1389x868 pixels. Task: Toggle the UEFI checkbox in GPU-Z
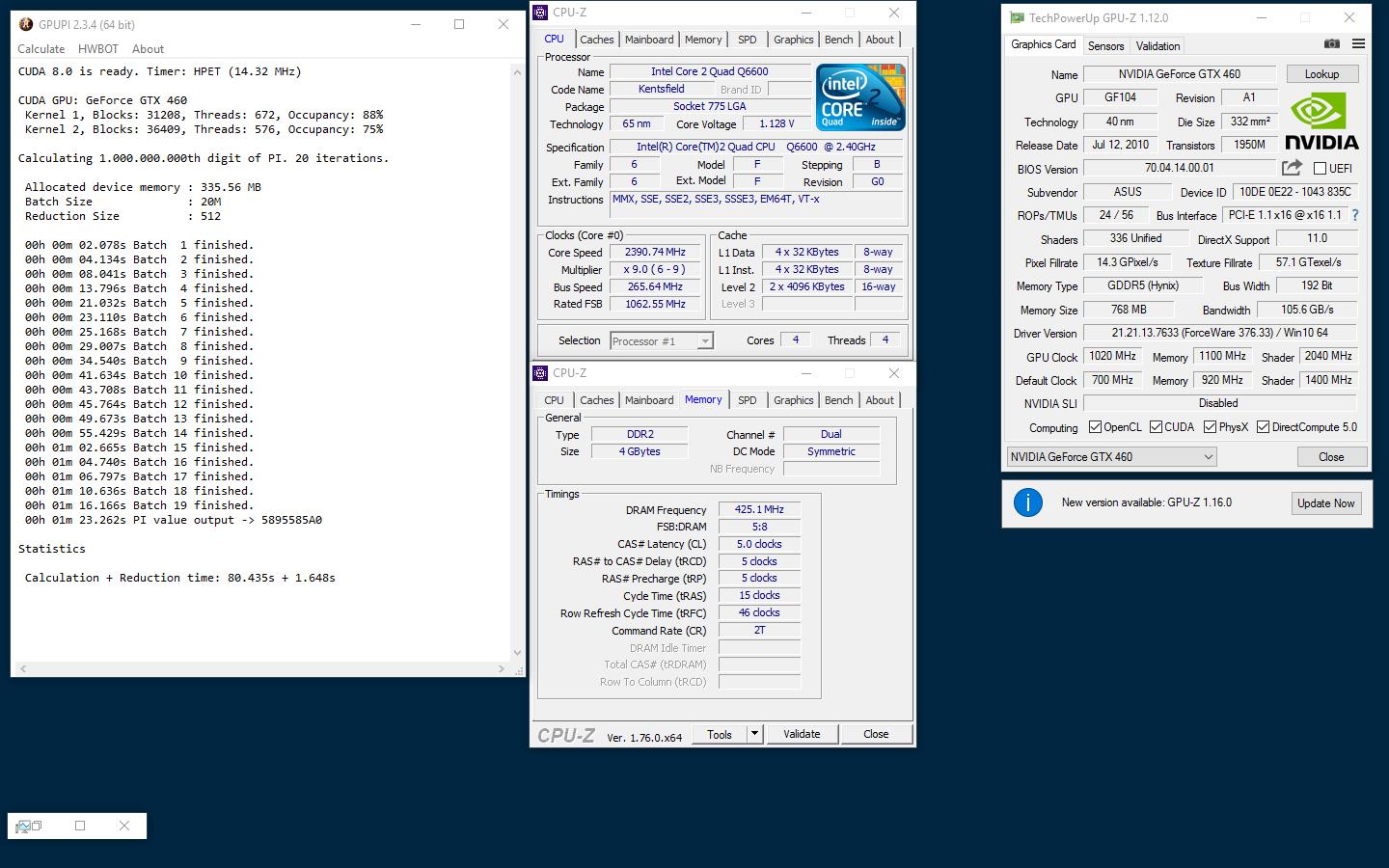(x=1320, y=168)
